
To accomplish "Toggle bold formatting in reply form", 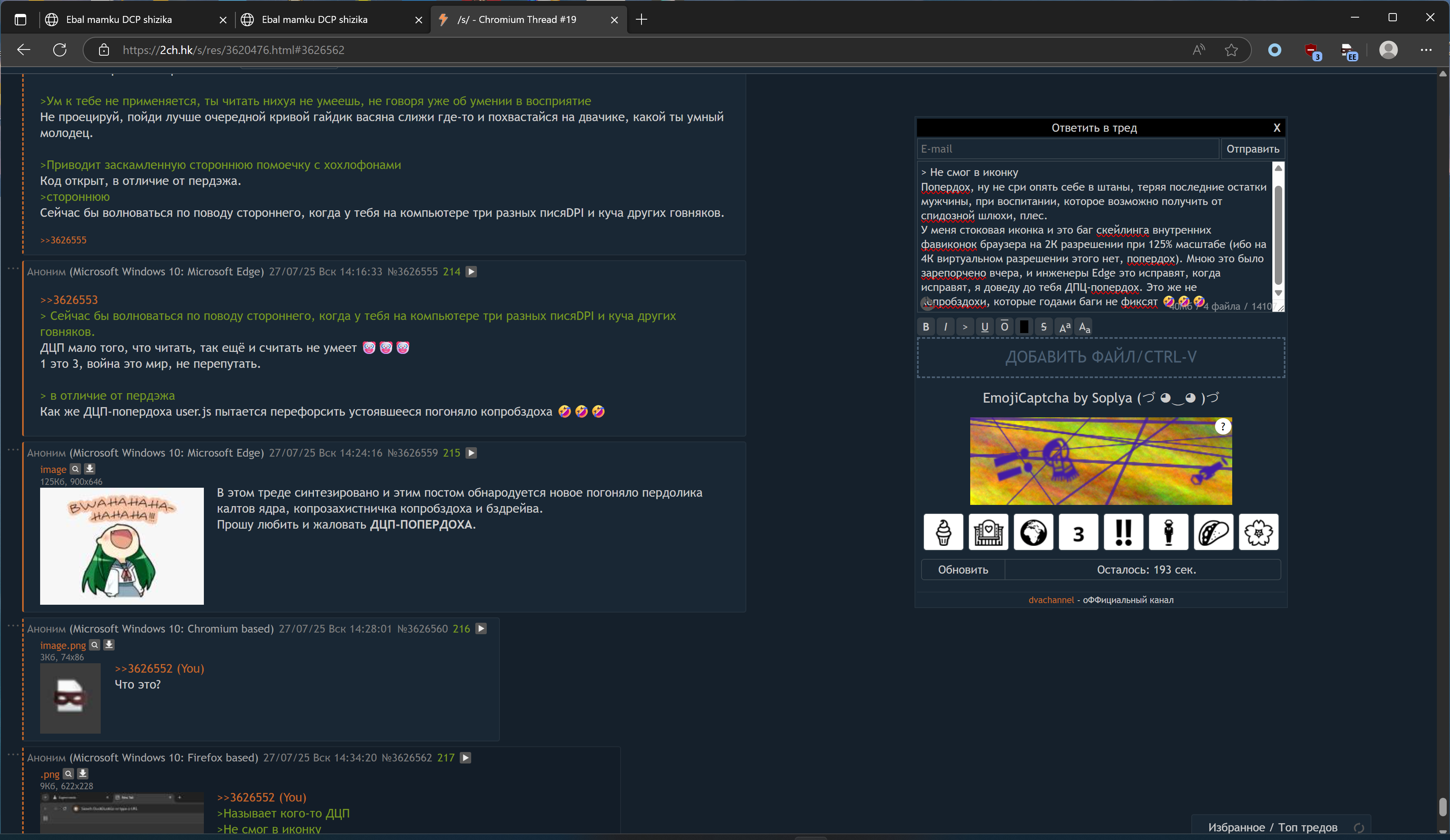I will [925, 327].
